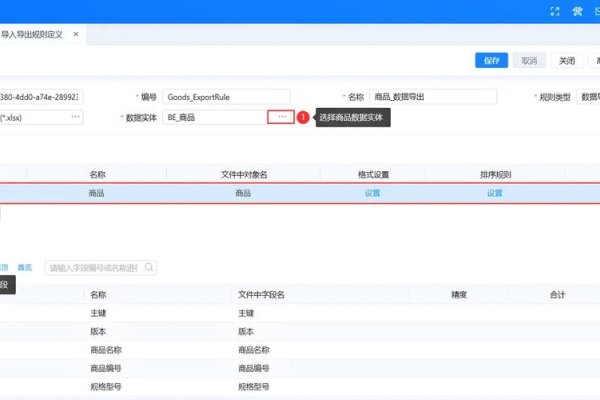Screen dimensions: 600x400
Task: Click the 合计 column header
Action: pyautogui.click(x=557, y=294)
